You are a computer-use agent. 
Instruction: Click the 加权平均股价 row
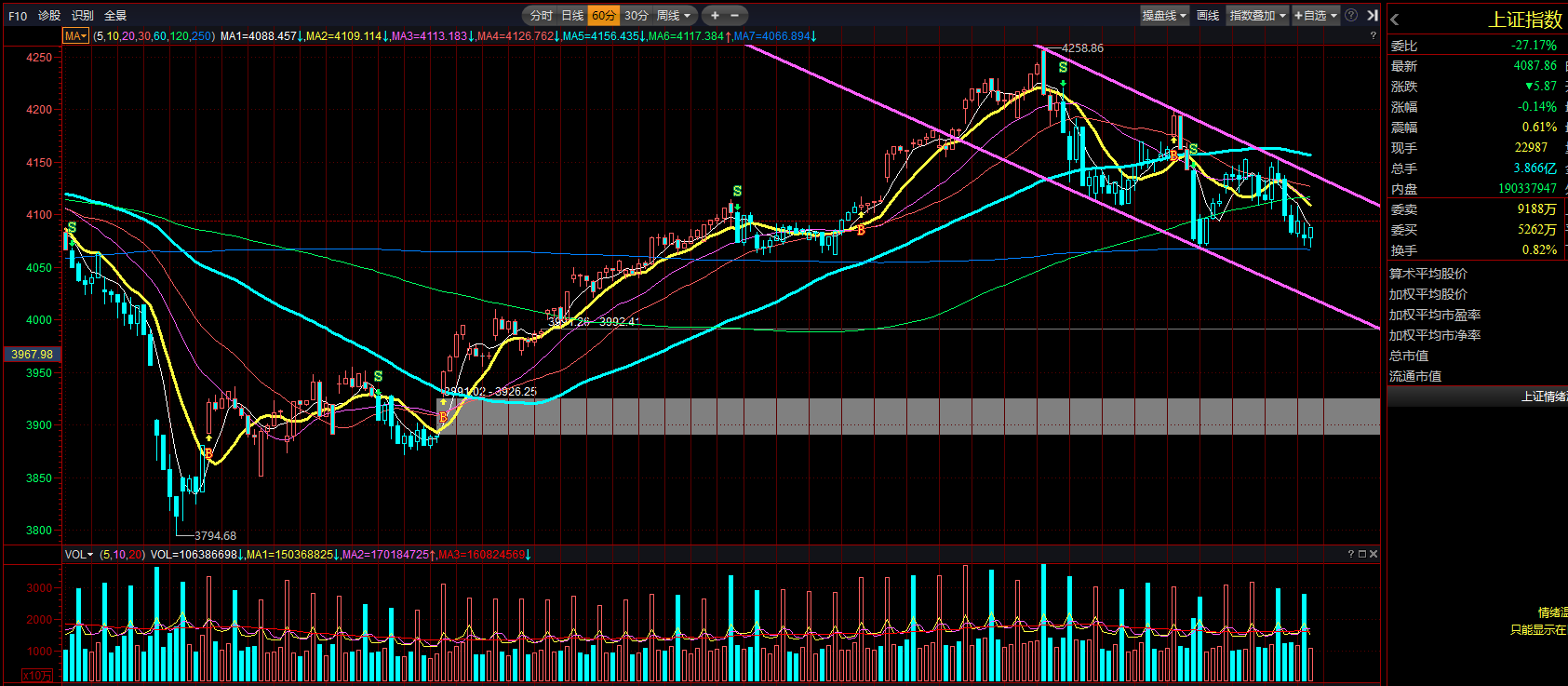pos(1428,294)
